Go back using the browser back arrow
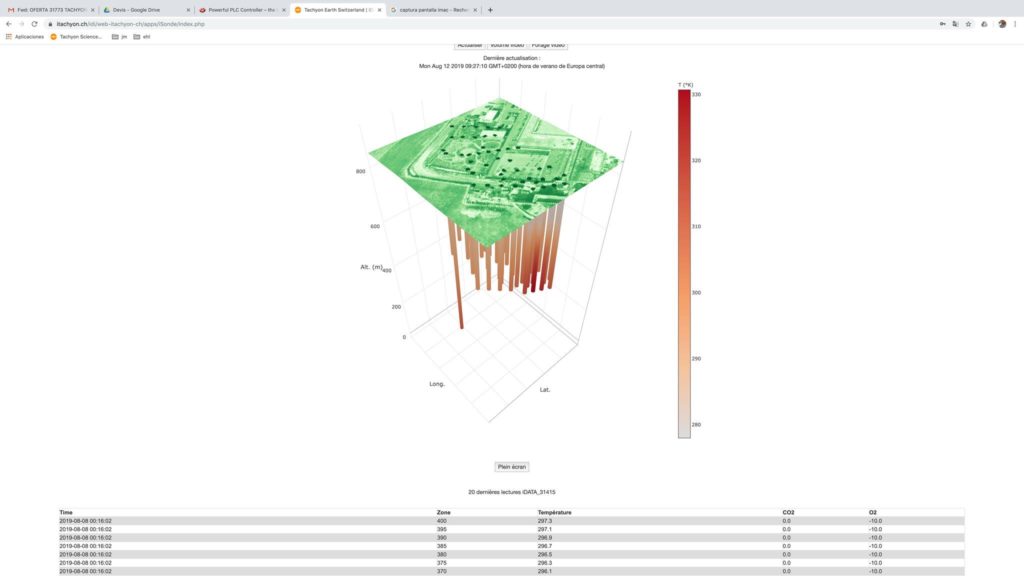The width and height of the screenshot is (1024, 576). (x=8, y=24)
